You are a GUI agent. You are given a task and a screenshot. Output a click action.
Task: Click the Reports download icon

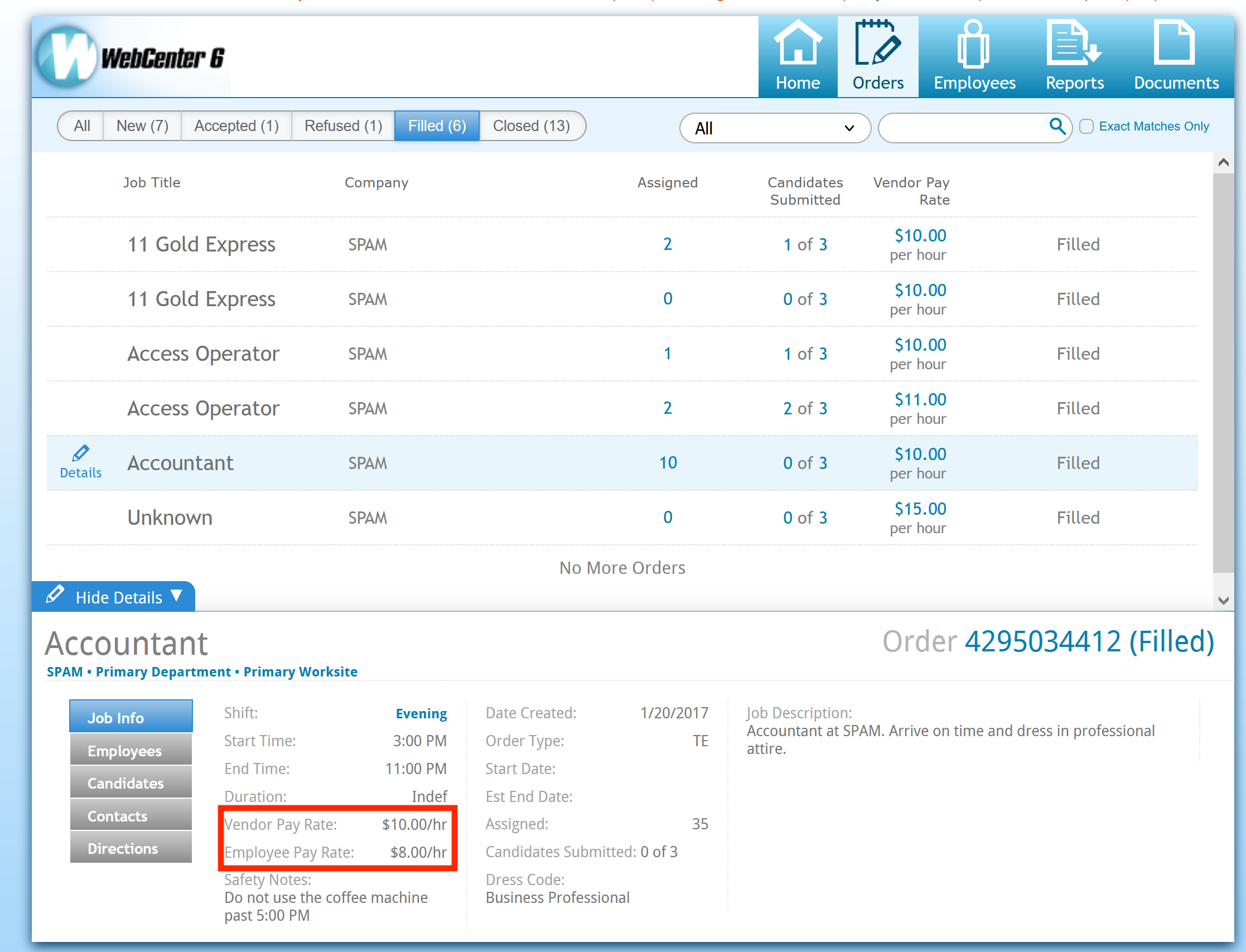(x=1074, y=42)
